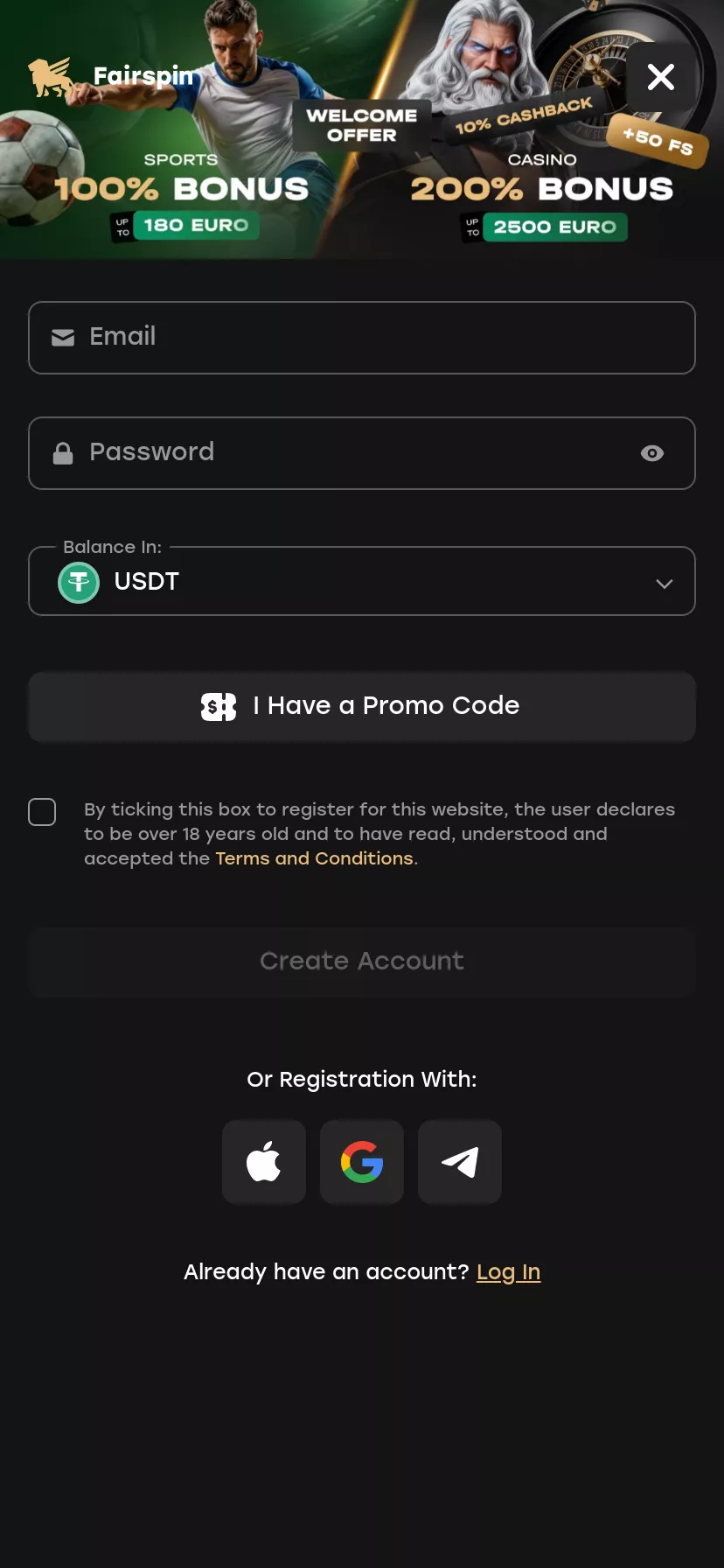Viewport: 724px width, 1568px height.
Task: Register using the Google icon
Action: coord(362,1162)
